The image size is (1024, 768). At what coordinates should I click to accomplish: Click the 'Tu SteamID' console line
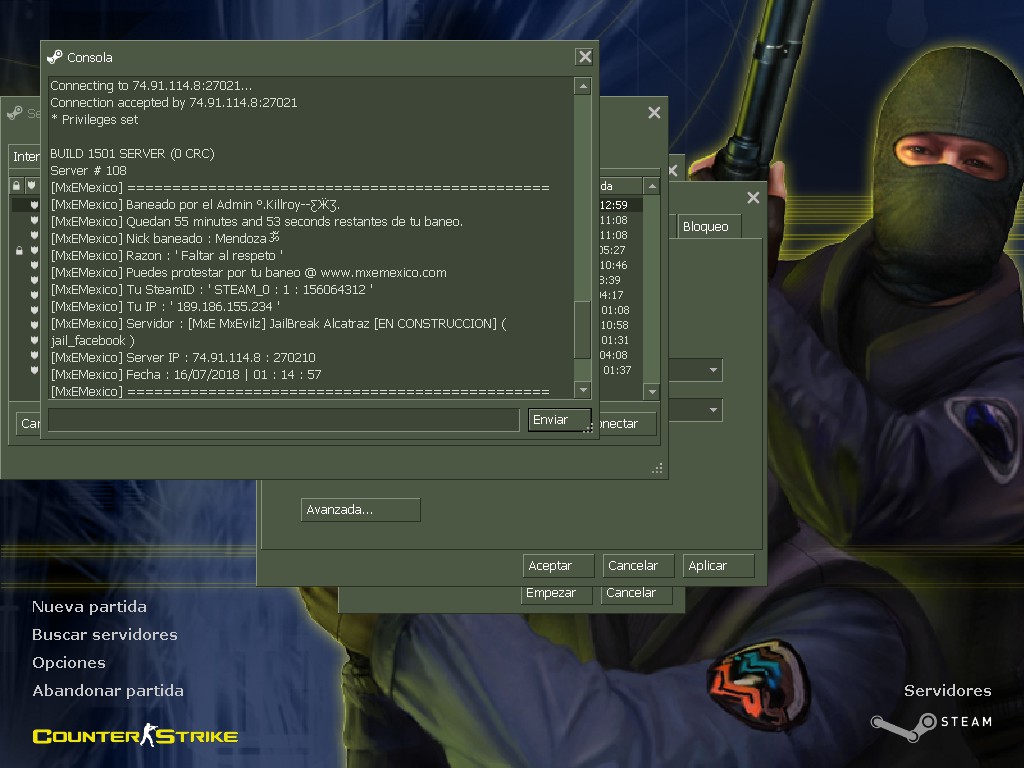212,290
